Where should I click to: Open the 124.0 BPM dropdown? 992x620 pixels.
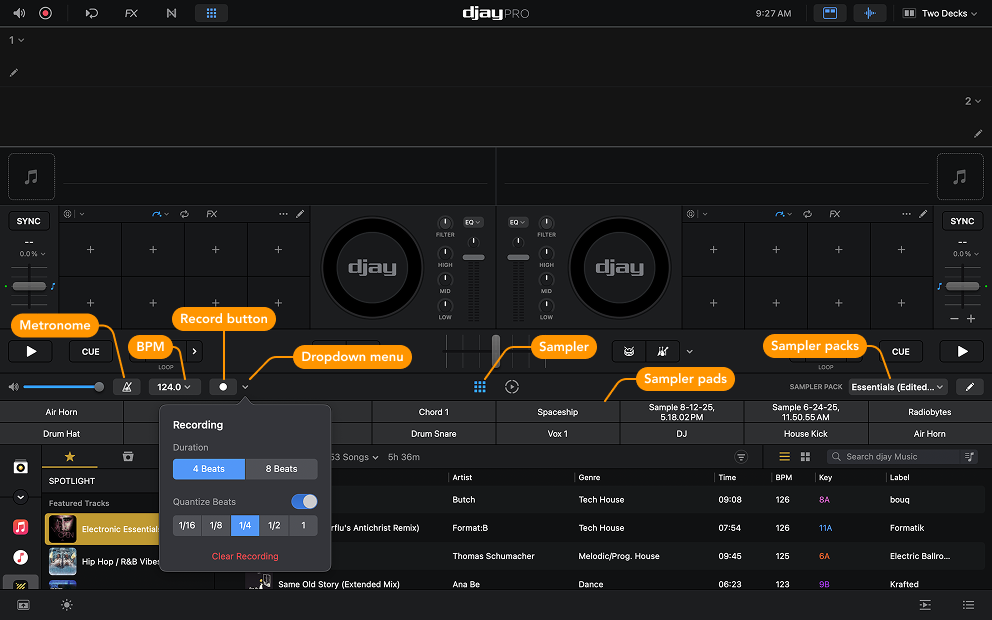pyautogui.click(x=174, y=386)
